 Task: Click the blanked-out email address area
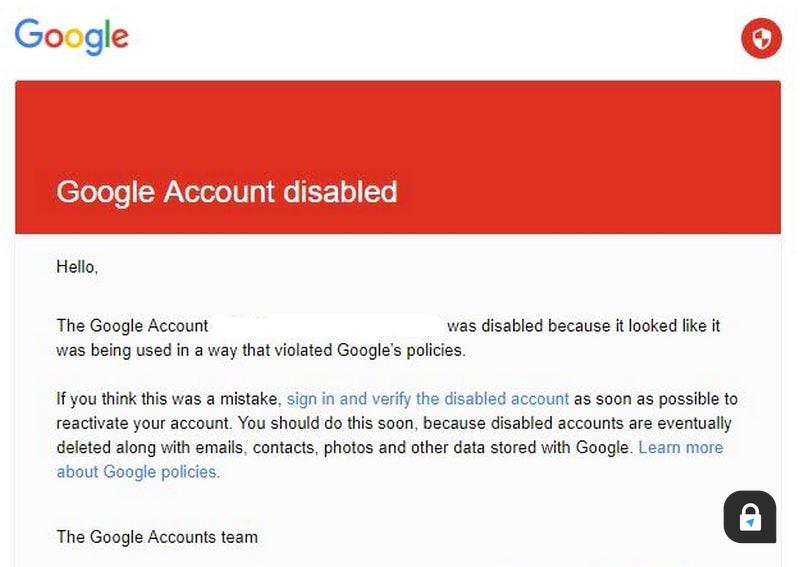[x=327, y=326]
